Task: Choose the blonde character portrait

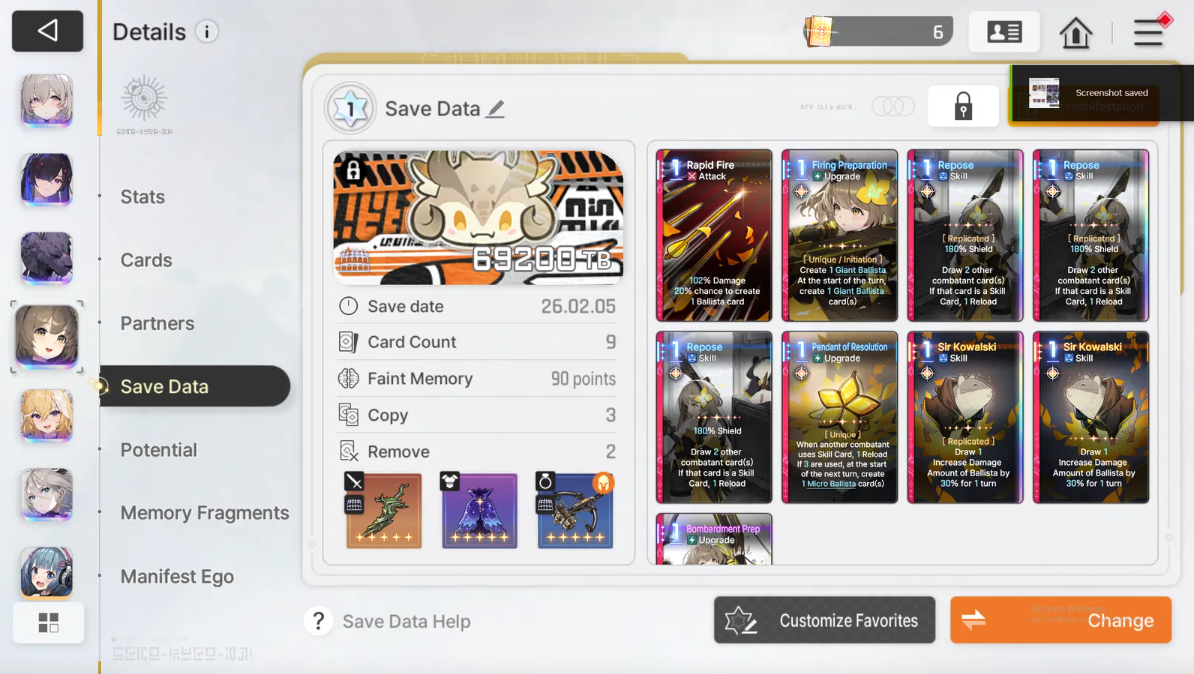Action: click(46, 416)
